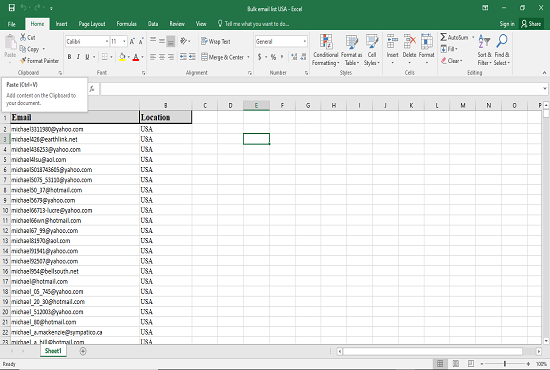The height and width of the screenshot is (370, 550).
Task: Open Find & Select magnifier
Action: 502,50
